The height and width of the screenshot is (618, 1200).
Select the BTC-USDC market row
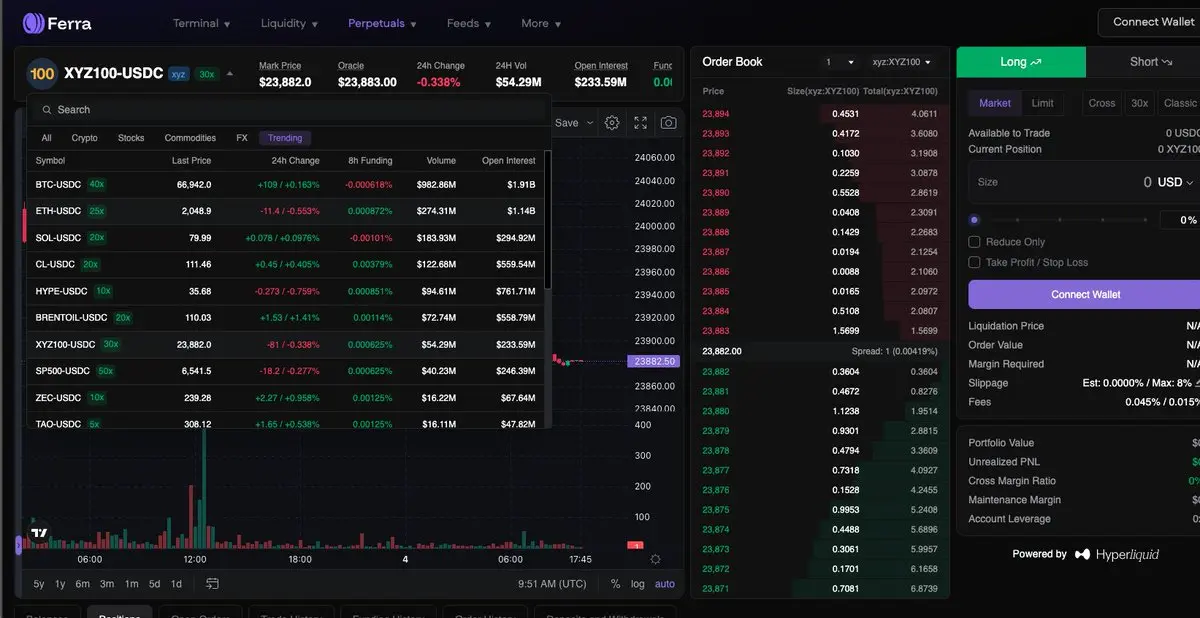[x=285, y=185]
